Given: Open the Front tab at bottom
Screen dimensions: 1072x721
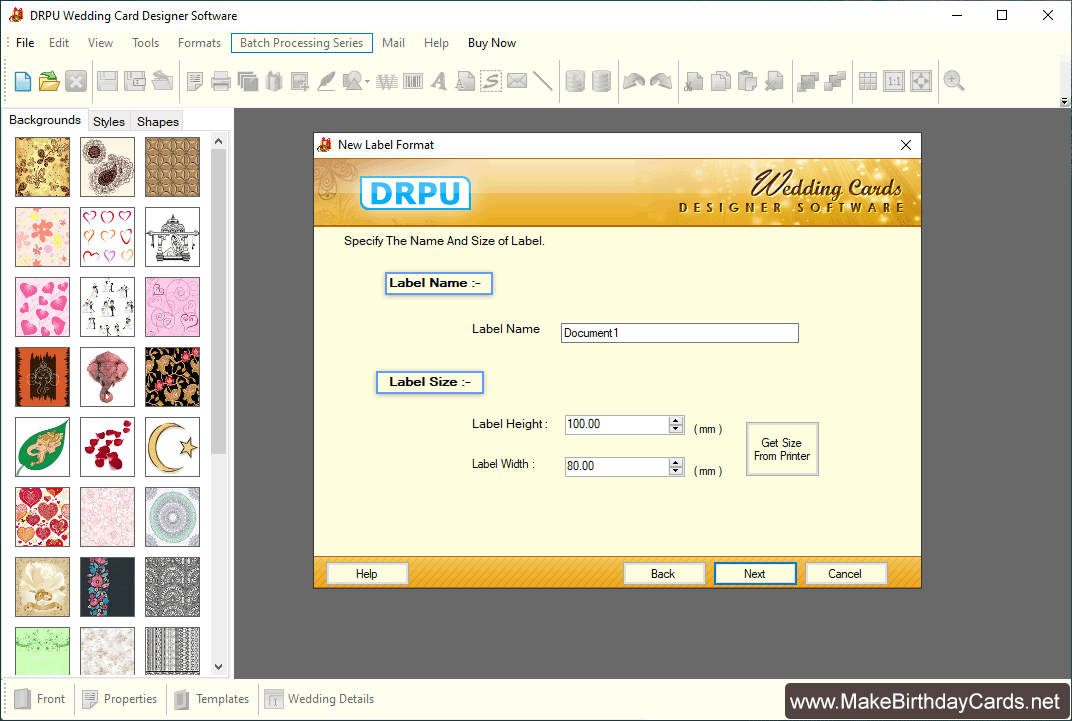Looking at the screenshot, I should tap(40, 698).
